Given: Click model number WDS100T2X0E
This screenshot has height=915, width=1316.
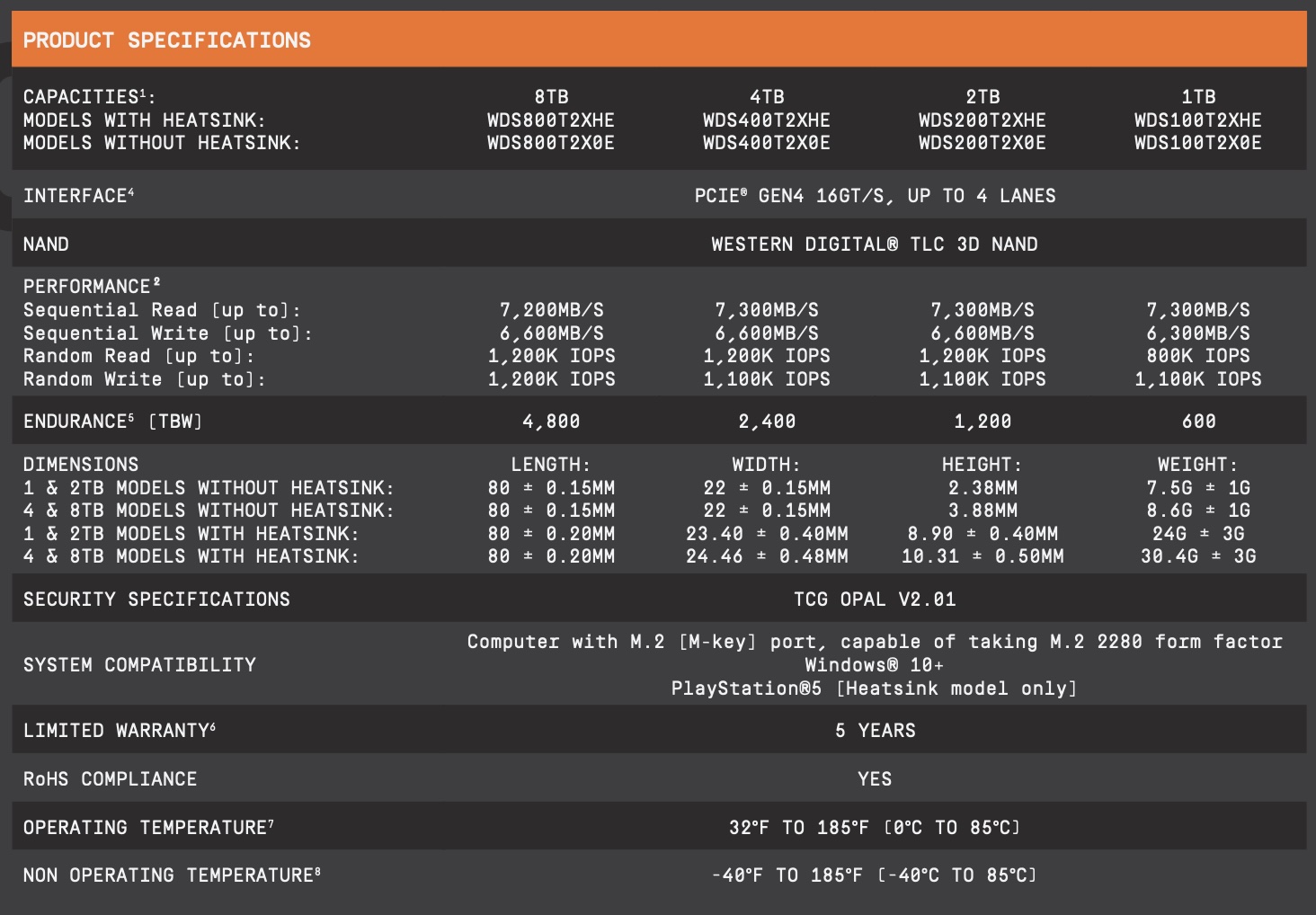Looking at the screenshot, I should [1198, 143].
